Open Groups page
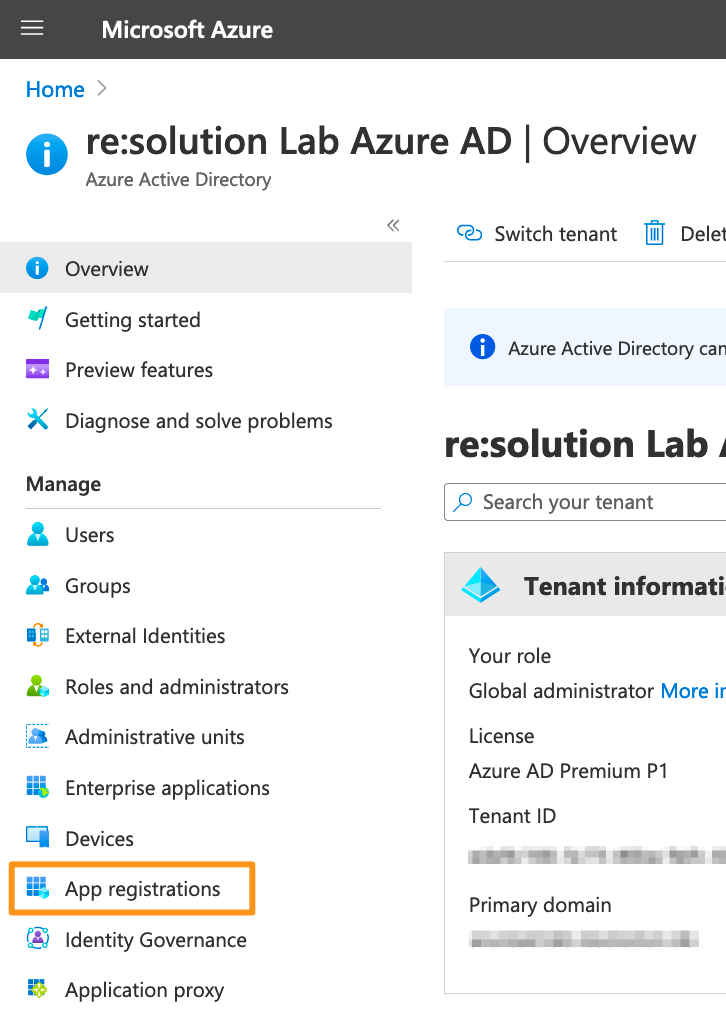Screen dimensions: 726x1012 [x=97, y=586]
